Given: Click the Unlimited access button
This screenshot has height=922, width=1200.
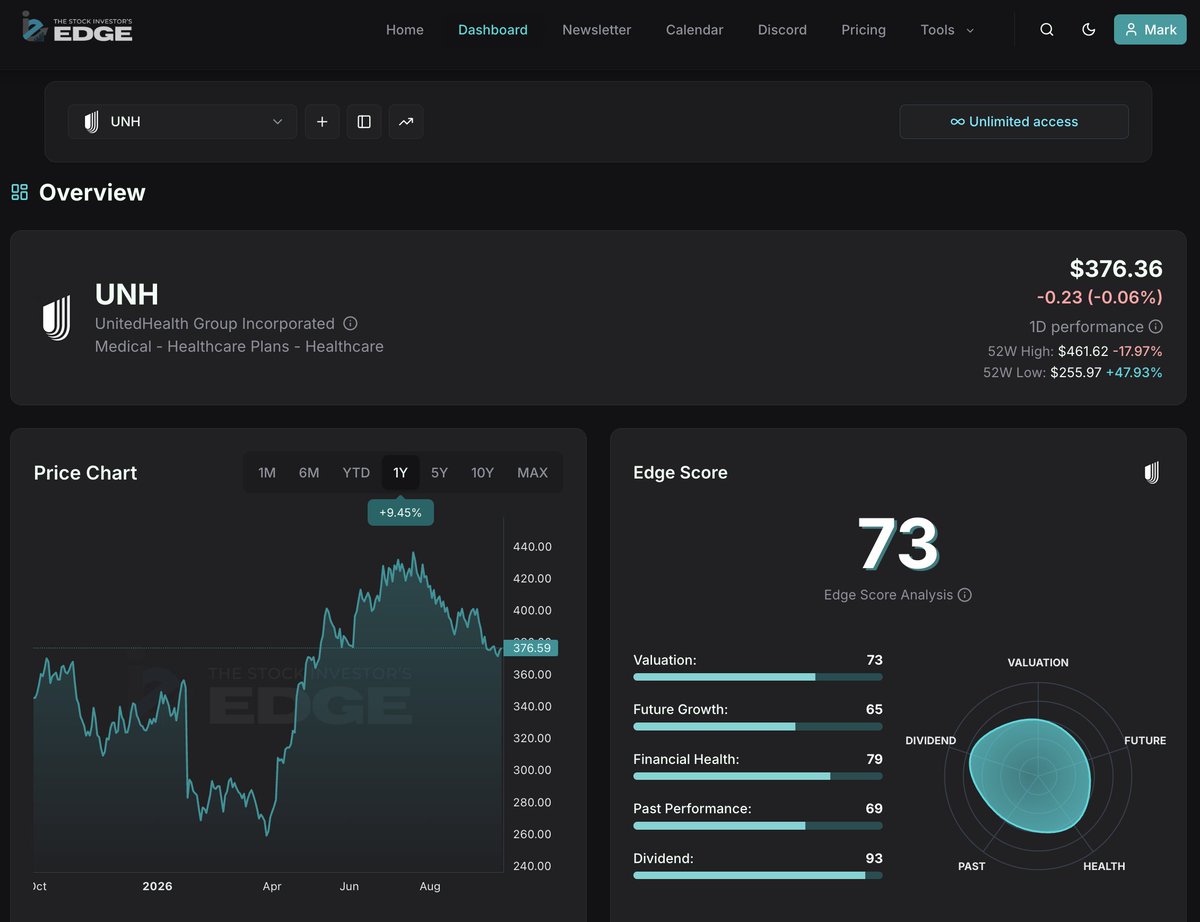Looking at the screenshot, I should coord(1014,122).
